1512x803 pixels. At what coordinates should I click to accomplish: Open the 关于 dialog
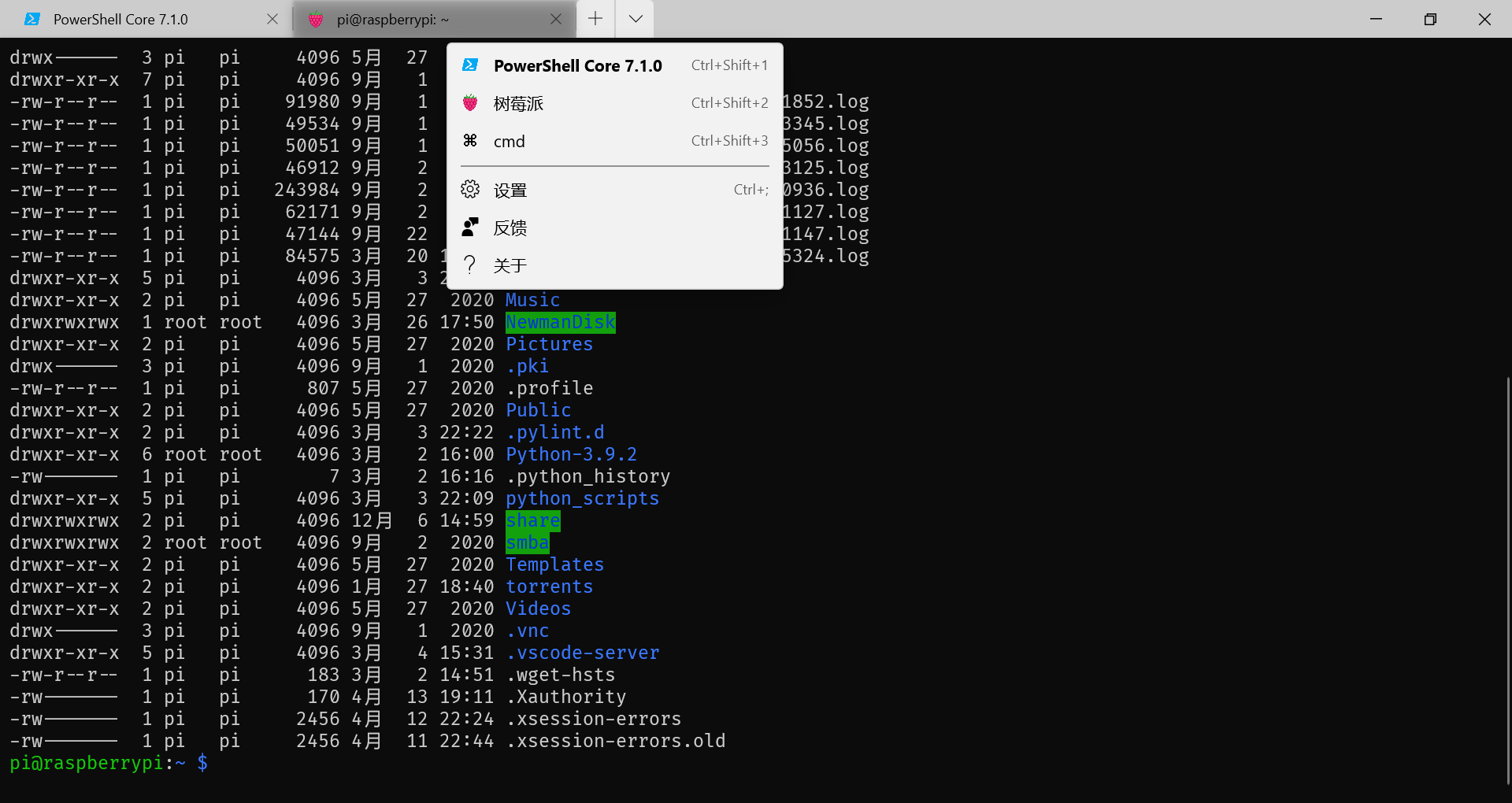511,265
